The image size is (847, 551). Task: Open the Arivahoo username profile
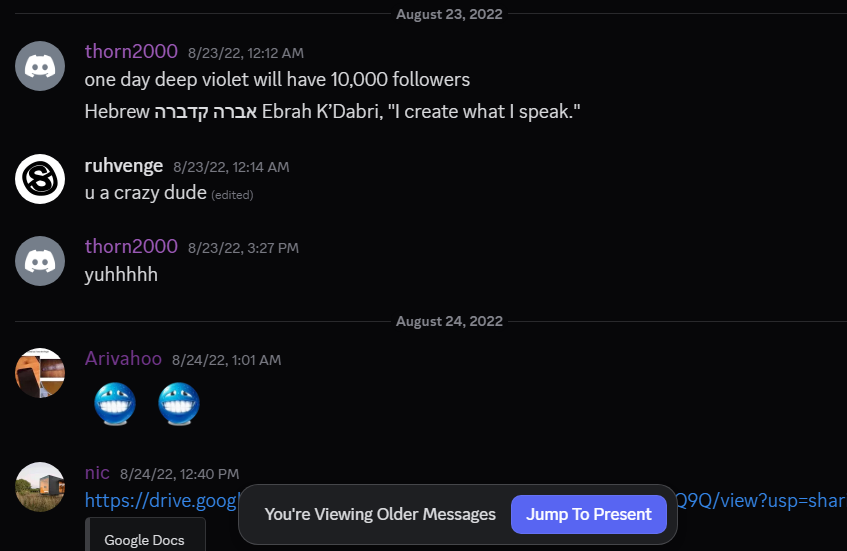pos(123,359)
